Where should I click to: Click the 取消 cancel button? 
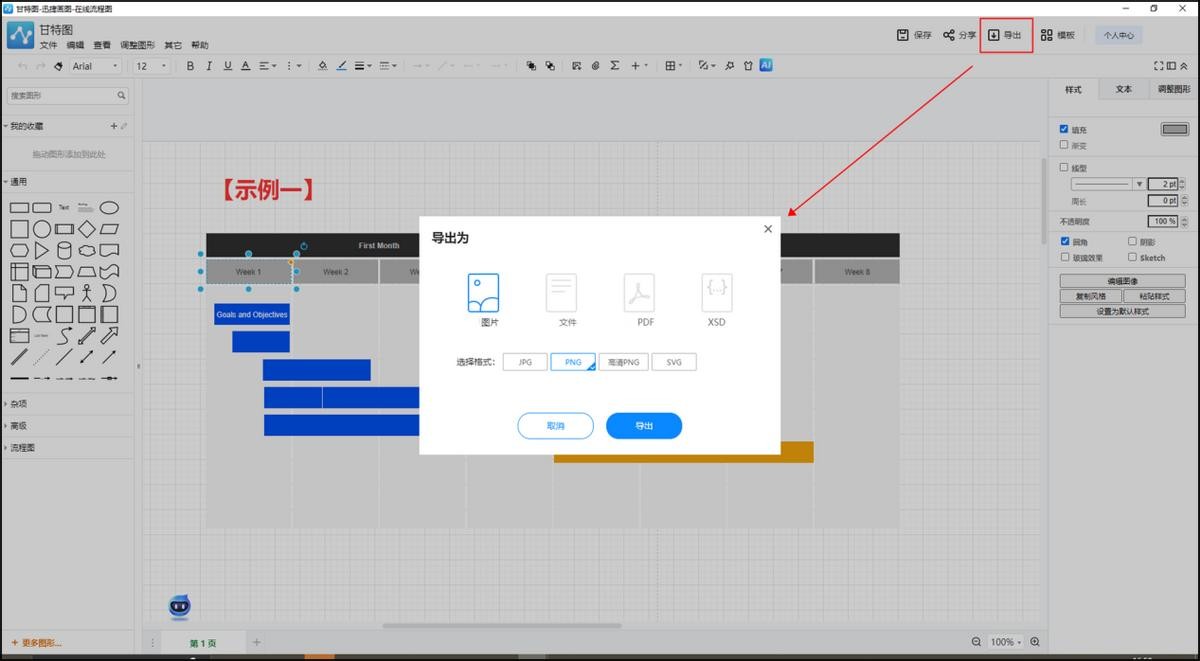point(555,426)
